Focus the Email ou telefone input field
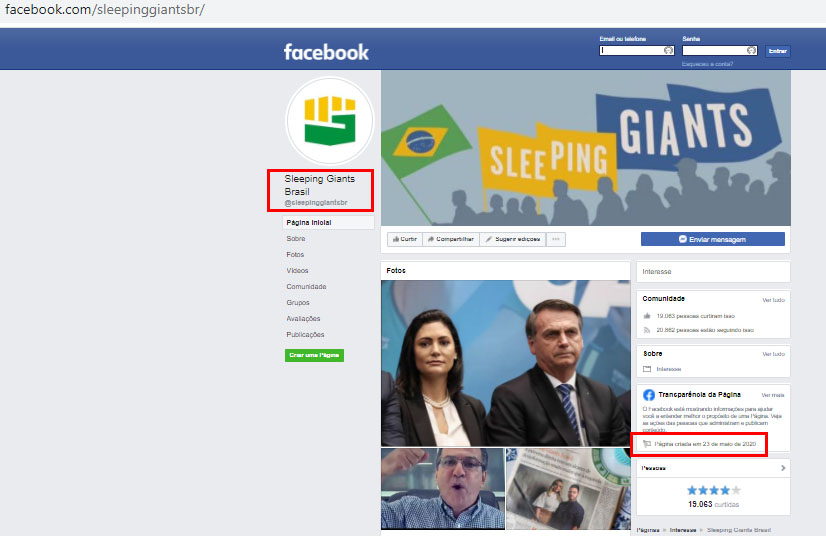Image resolution: width=826 pixels, height=536 pixels. tap(636, 51)
